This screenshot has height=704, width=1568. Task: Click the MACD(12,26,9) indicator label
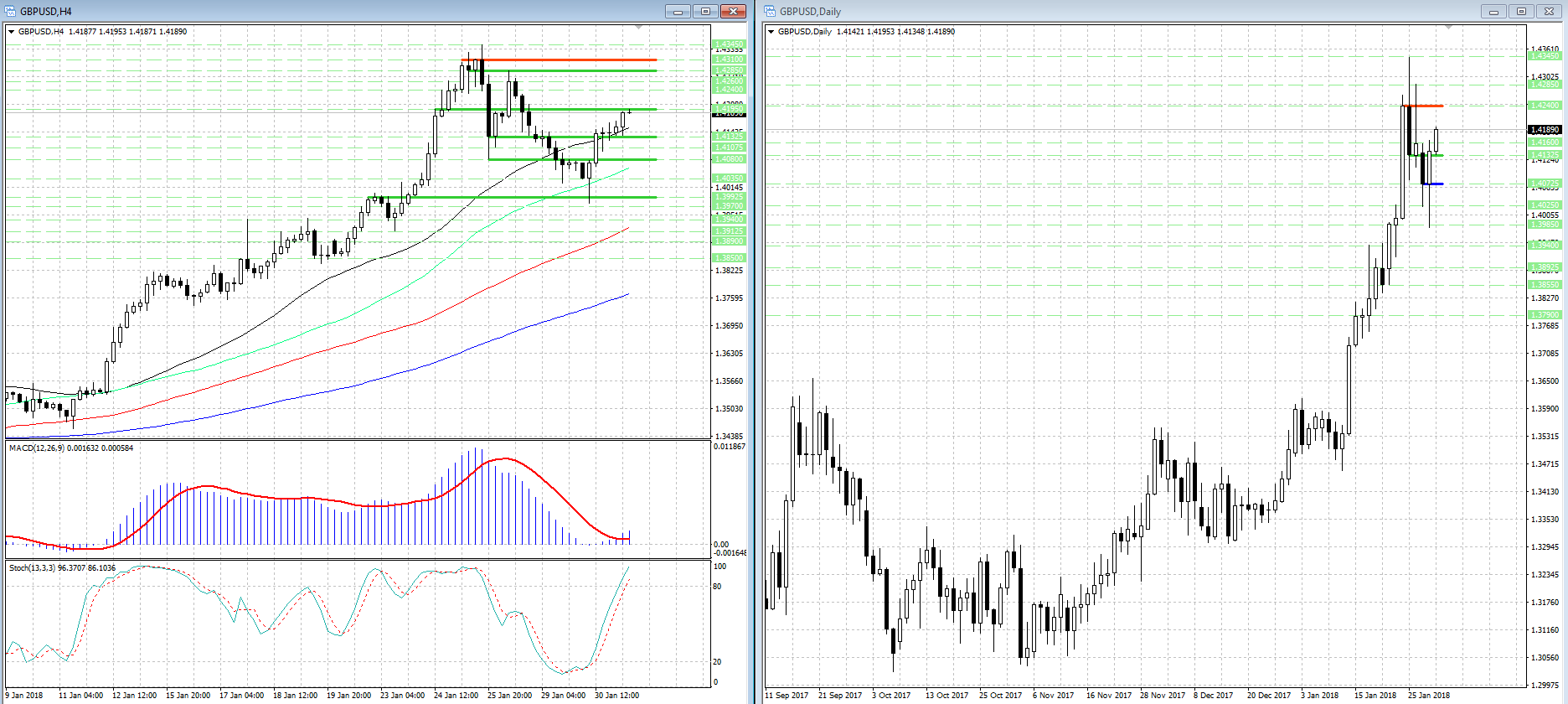pyautogui.click(x=71, y=448)
